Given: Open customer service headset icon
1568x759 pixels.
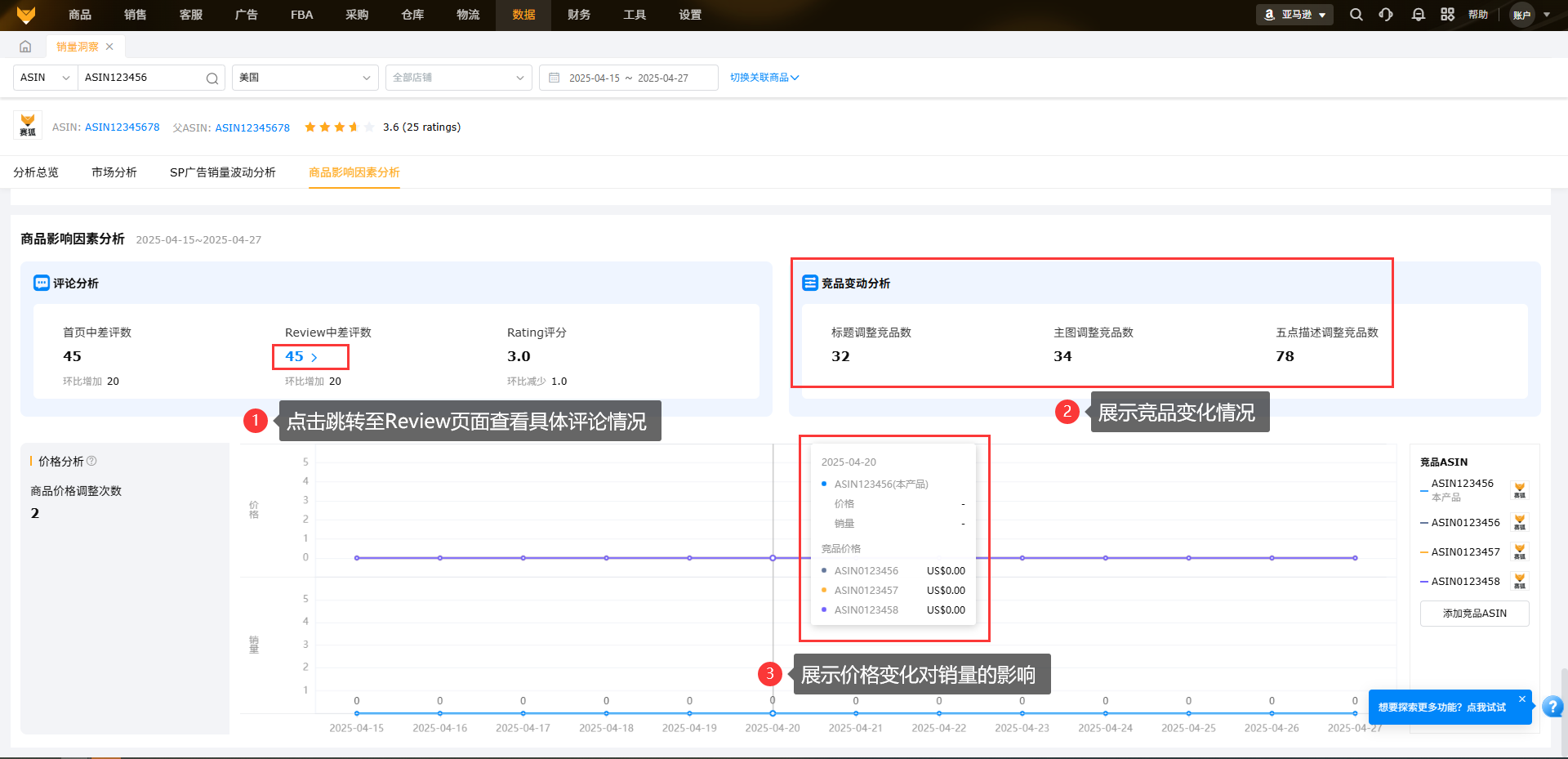Looking at the screenshot, I should click(x=1386, y=15).
